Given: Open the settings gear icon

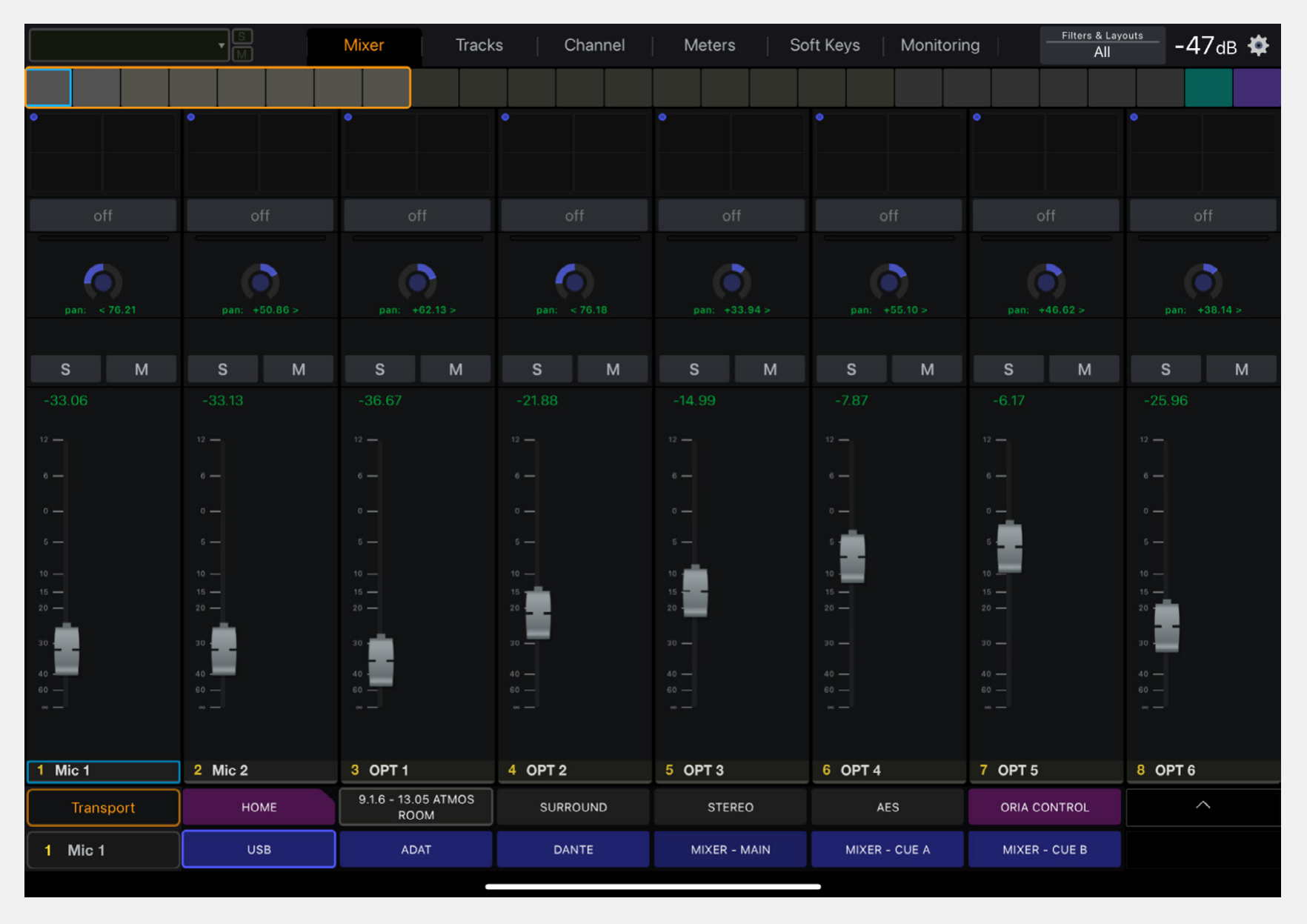Looking at the screenshot, I should (1258, 46).
